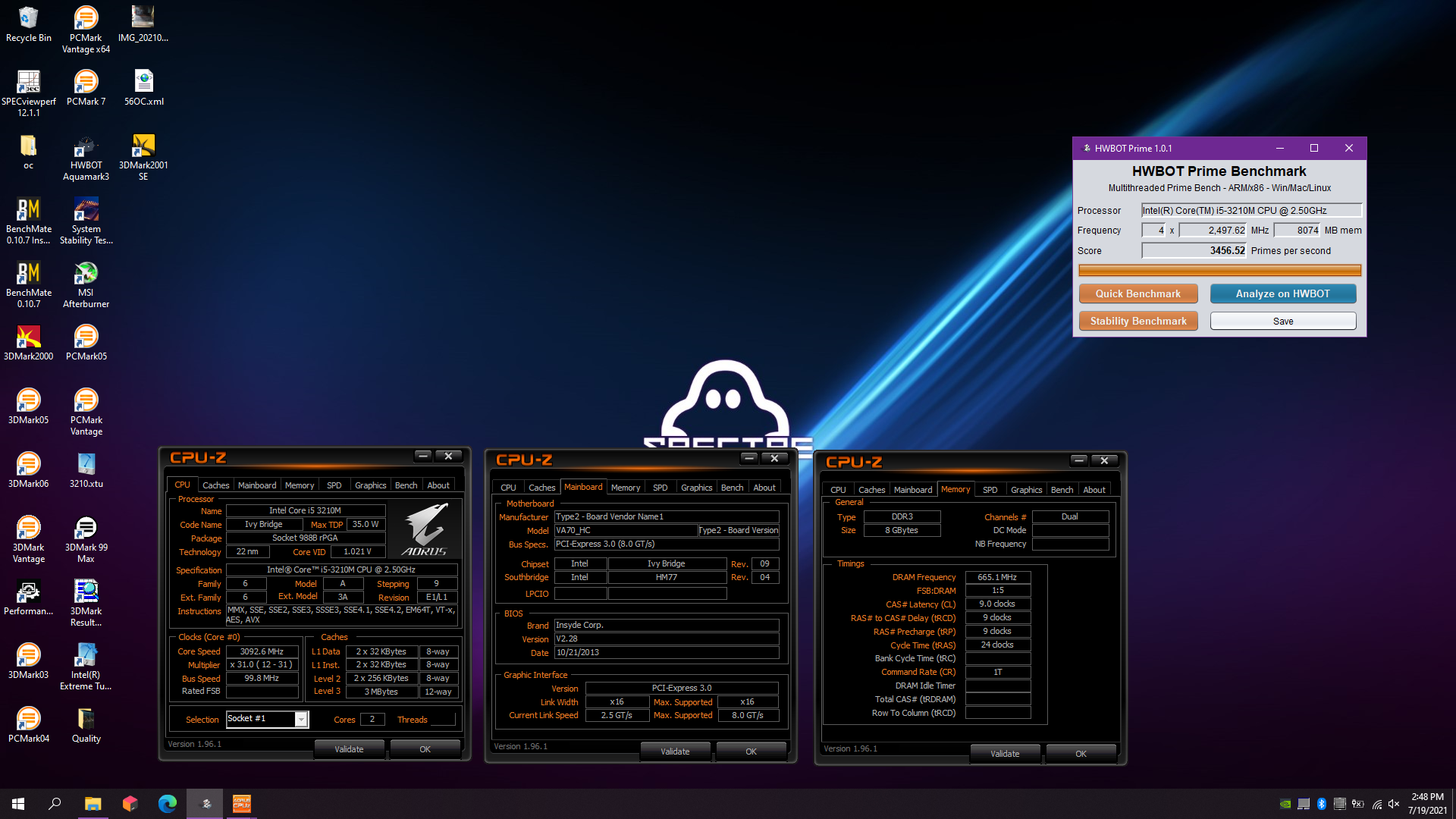
Task: Start the Stability Benchmark
Action: click(1138, 321)
